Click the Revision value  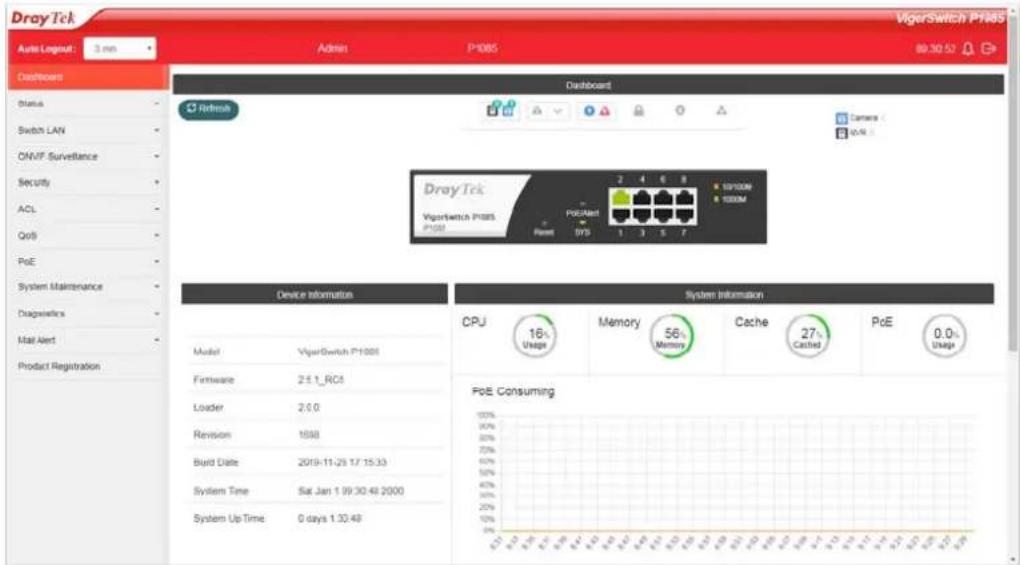click(309, 435)
